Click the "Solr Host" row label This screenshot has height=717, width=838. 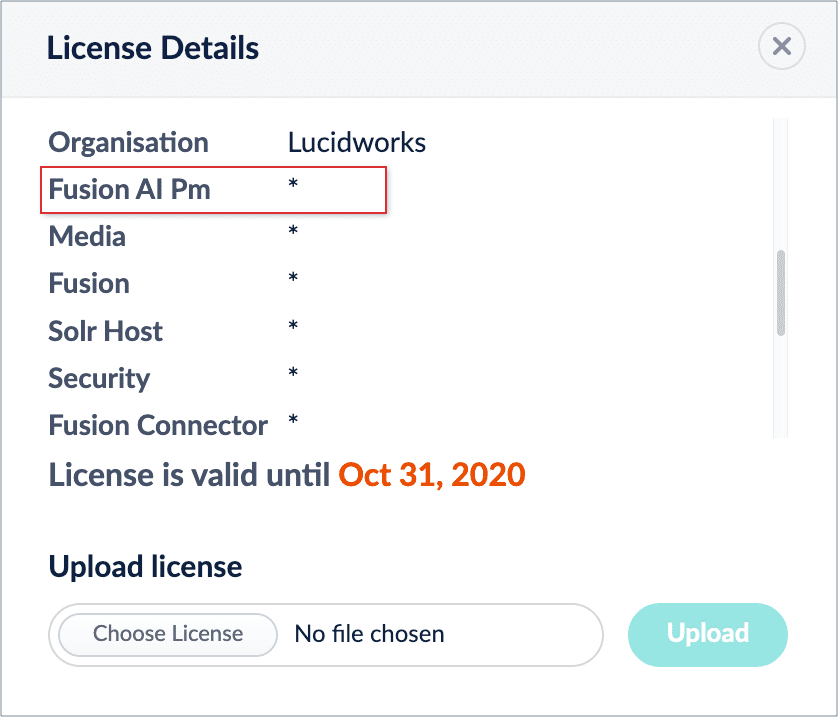(x=105, y=331)
